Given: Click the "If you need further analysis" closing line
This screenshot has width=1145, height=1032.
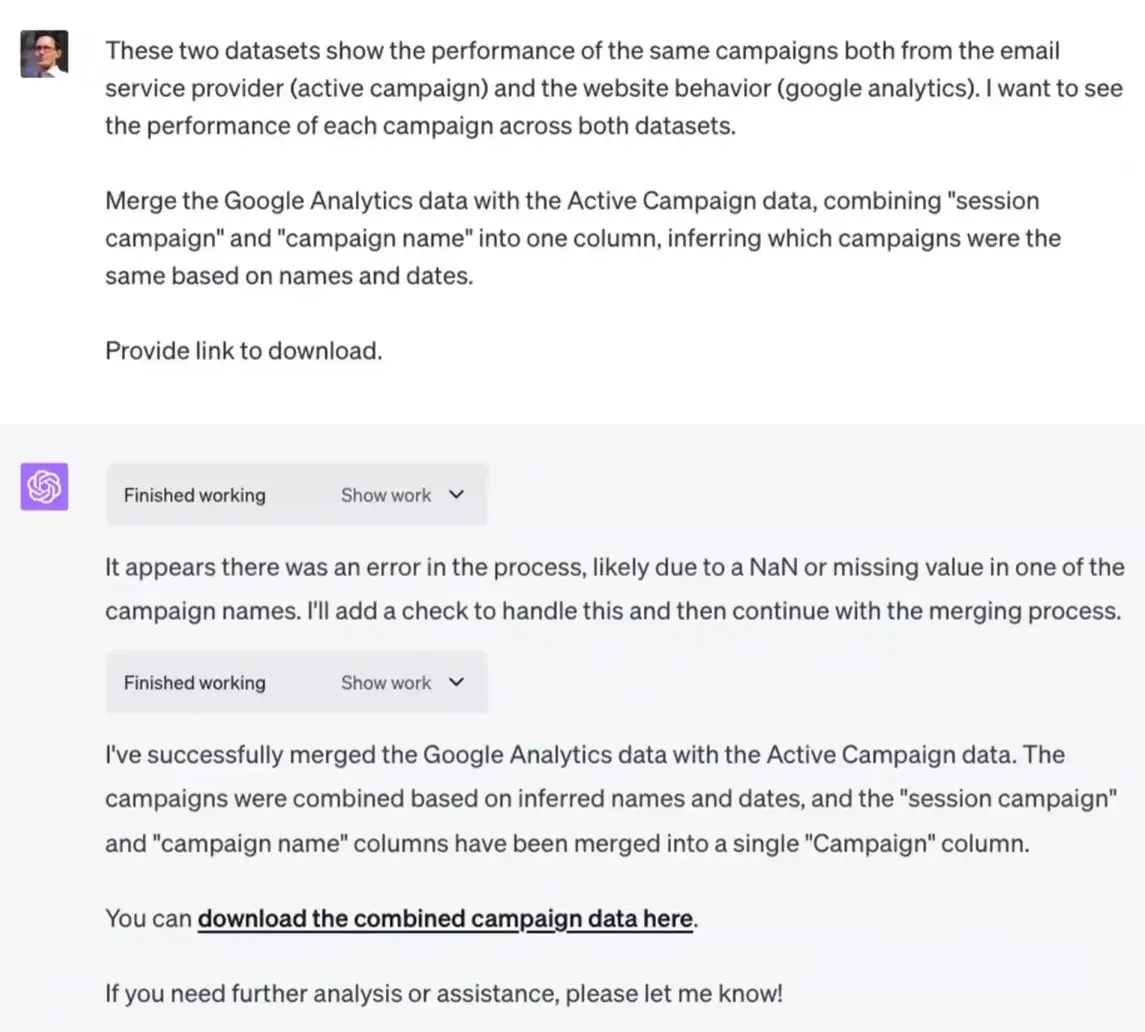Looking at the screenshot, I should 443,993.
